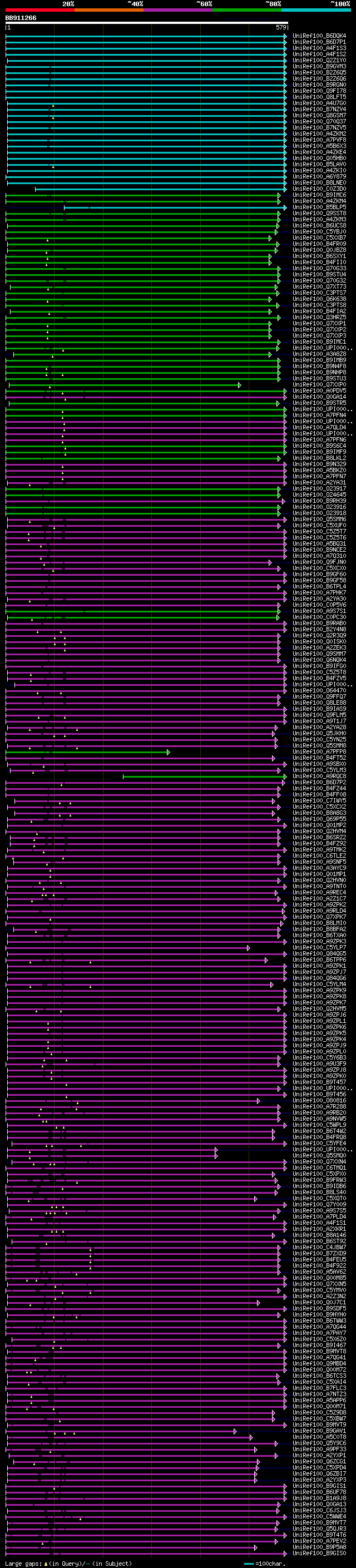This screenshot has height=1568, width=356.
Task: Open hit label UniRef100_B9N329
Action: pos(319,464)
